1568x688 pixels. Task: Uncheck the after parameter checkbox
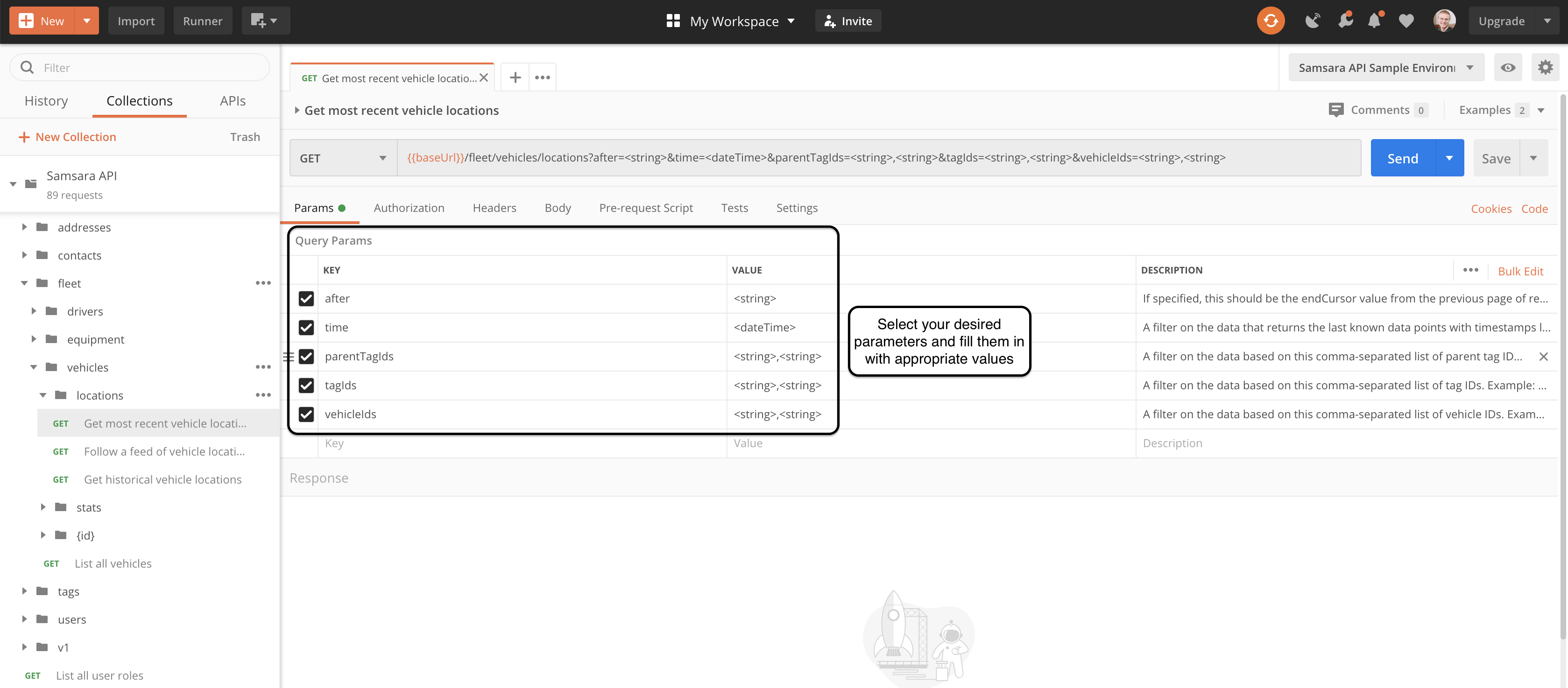coord(306,299)
